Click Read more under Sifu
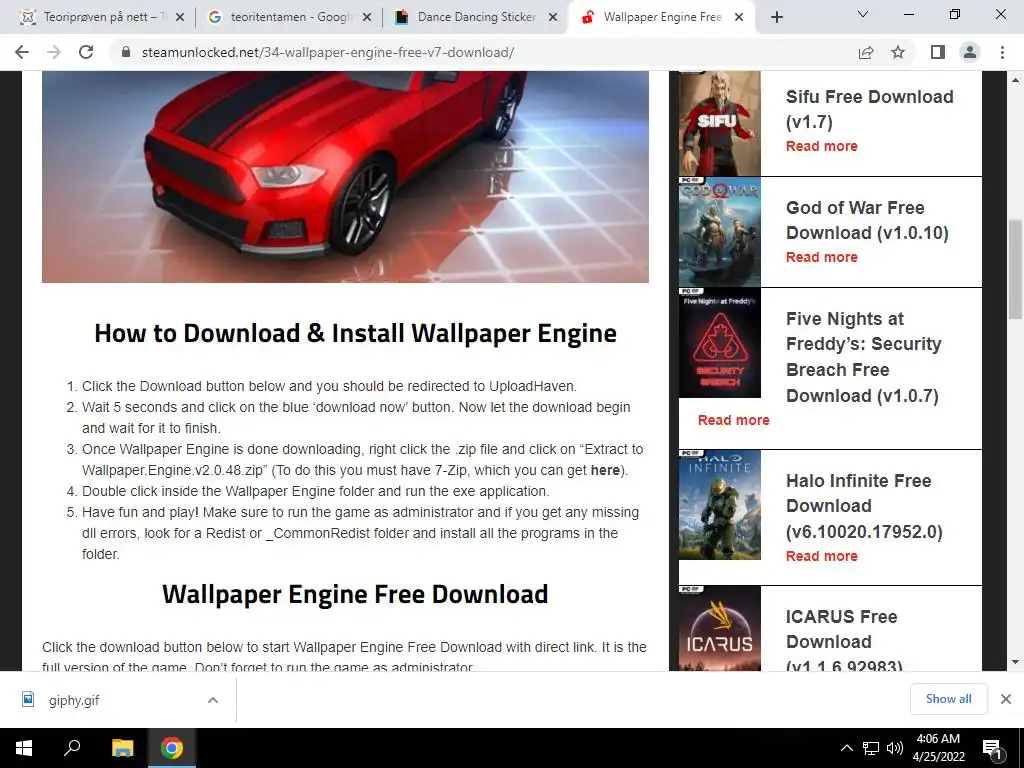 (x=822, y=146)
